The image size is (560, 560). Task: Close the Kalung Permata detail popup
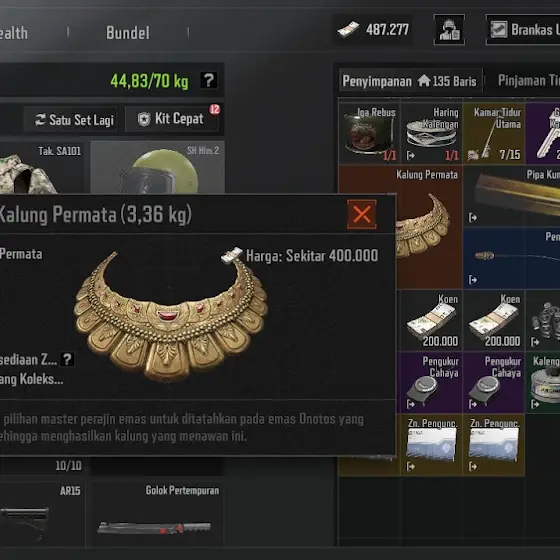pyautogui.click(x=361, y=214)
